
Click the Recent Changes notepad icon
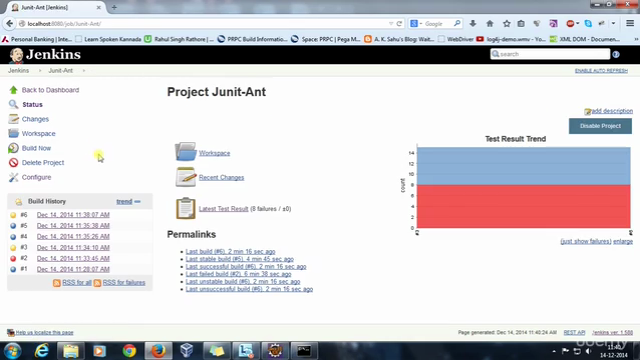click(186, 177)
